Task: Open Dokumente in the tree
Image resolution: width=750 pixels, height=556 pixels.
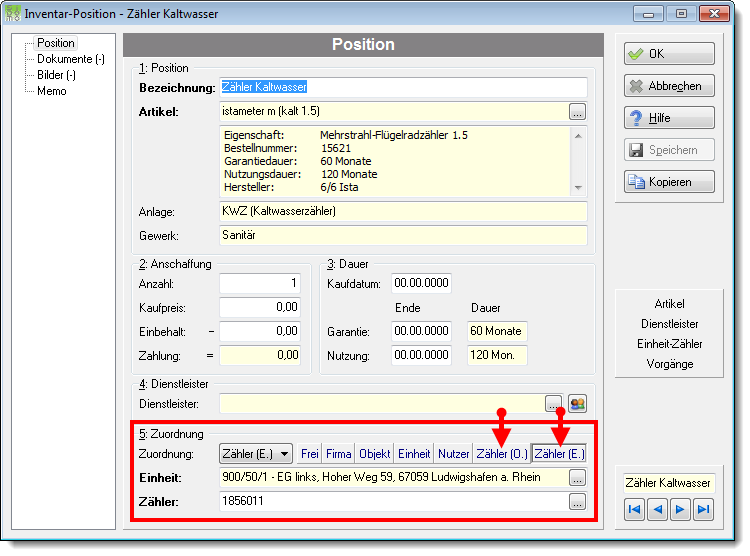Action: click(71, 59)
